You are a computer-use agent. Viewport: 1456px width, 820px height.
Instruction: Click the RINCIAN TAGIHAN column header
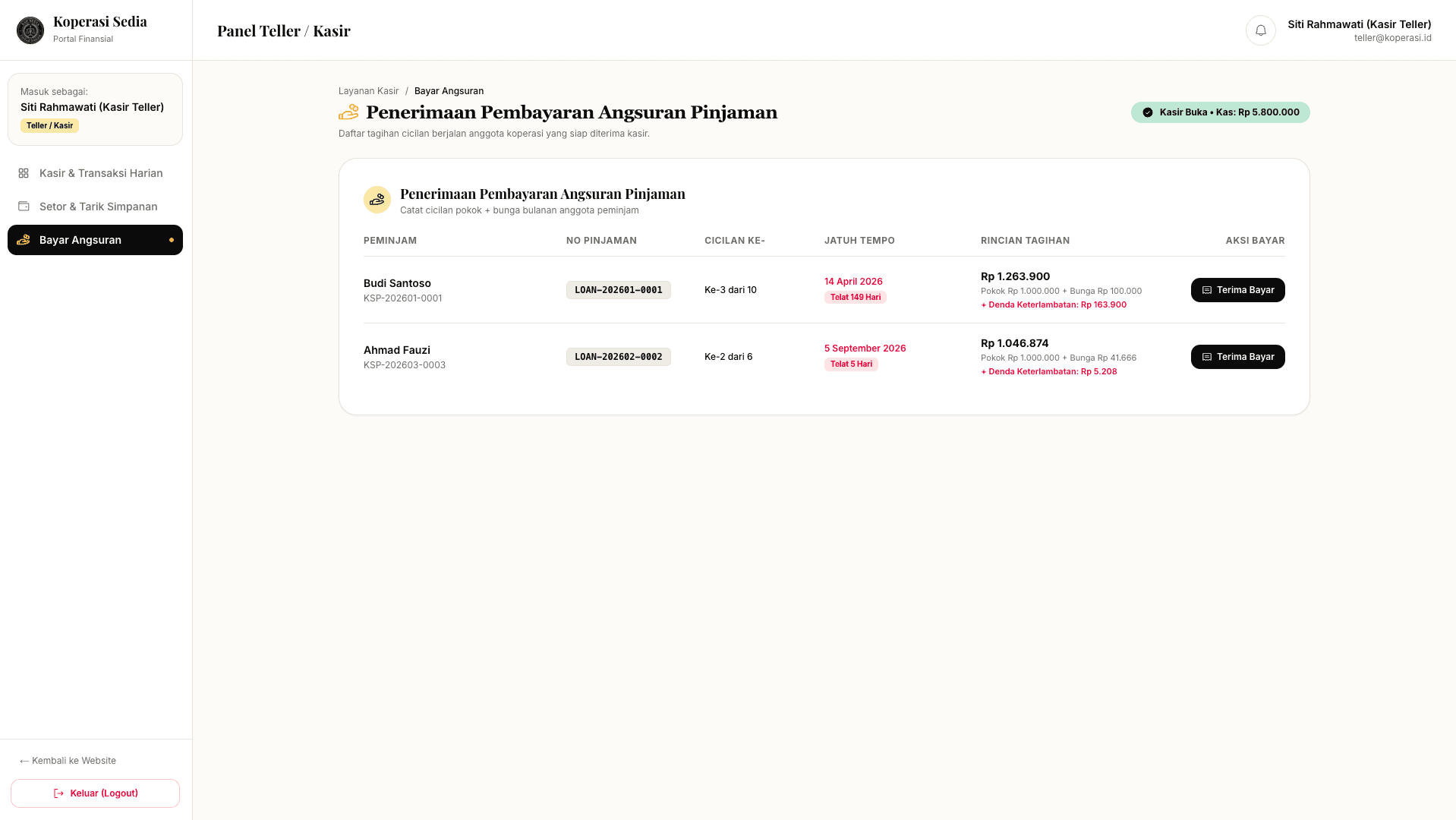click(x=1025, y=241)
